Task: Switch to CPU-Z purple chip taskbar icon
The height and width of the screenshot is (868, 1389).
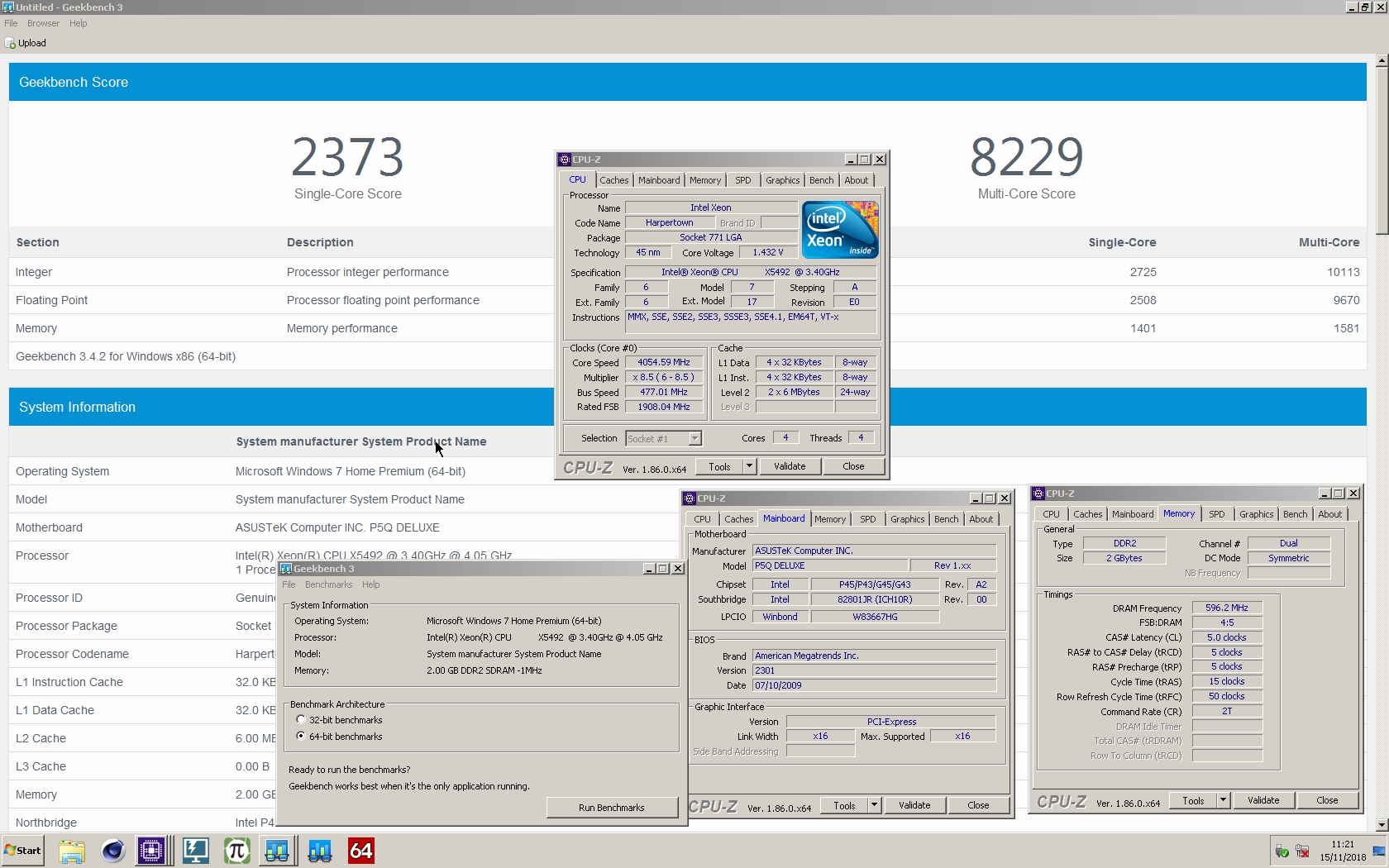Action: point(152,851)
